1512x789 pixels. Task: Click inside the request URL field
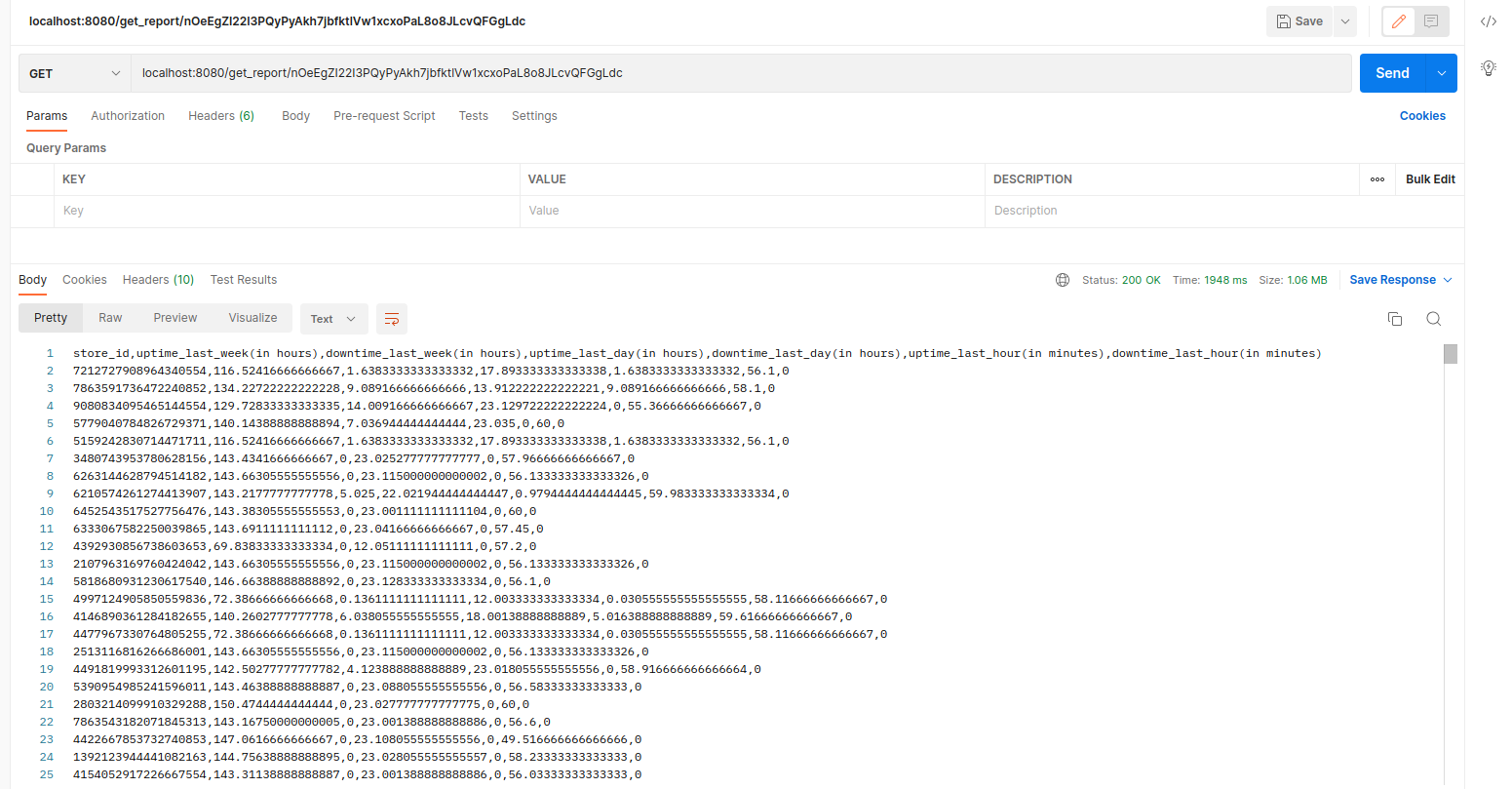(585, 72)
